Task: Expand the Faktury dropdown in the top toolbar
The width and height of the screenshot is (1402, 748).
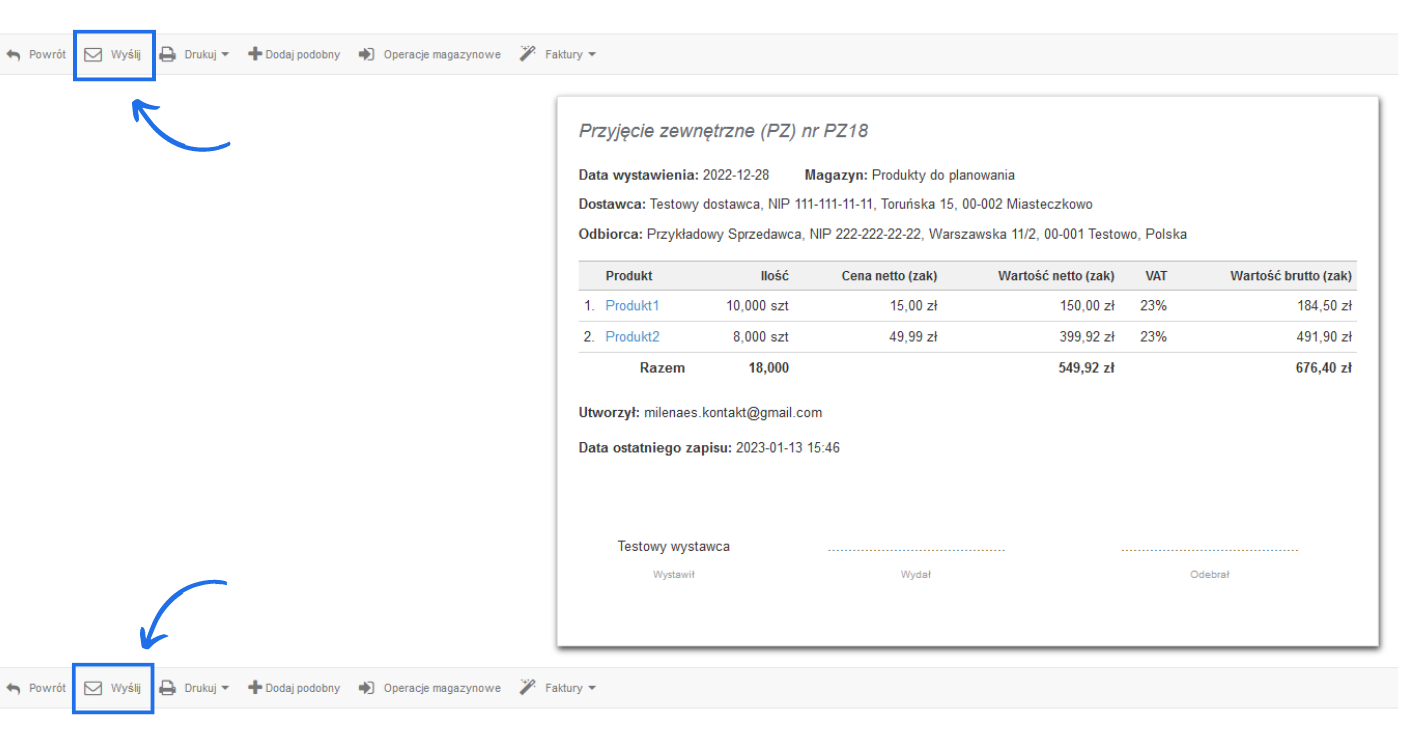Action: pyautogui.click(x=558, y=55)
